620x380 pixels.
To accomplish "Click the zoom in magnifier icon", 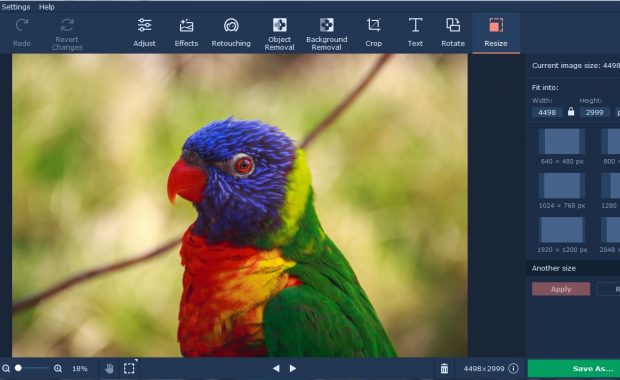I will point(58,369).
